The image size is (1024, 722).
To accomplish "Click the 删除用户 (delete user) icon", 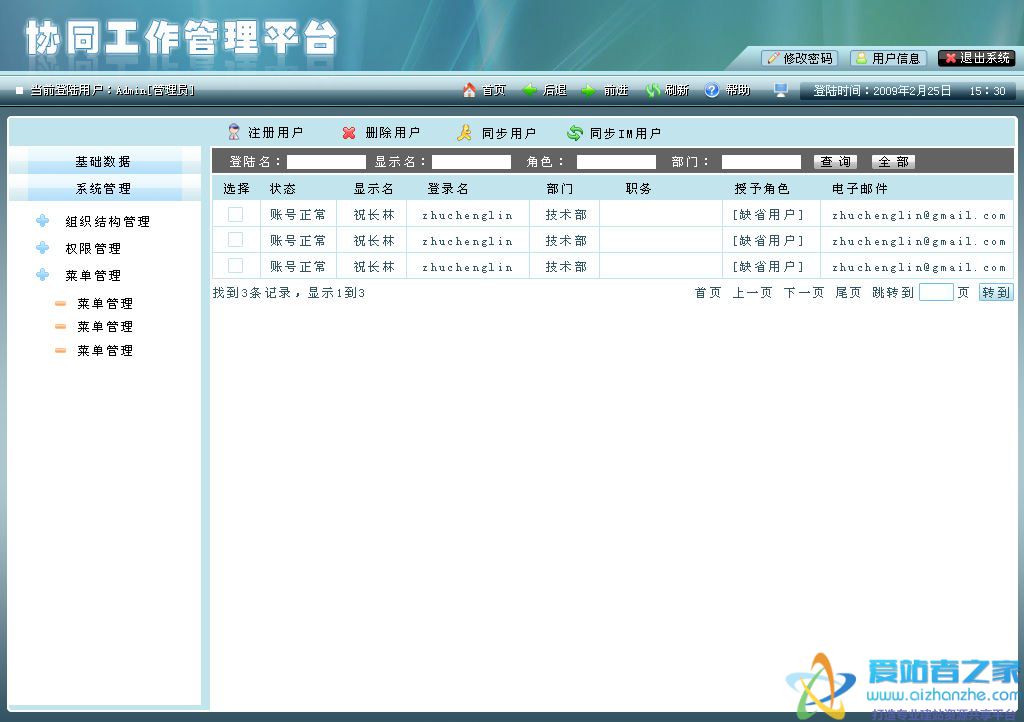I will 349,132.
